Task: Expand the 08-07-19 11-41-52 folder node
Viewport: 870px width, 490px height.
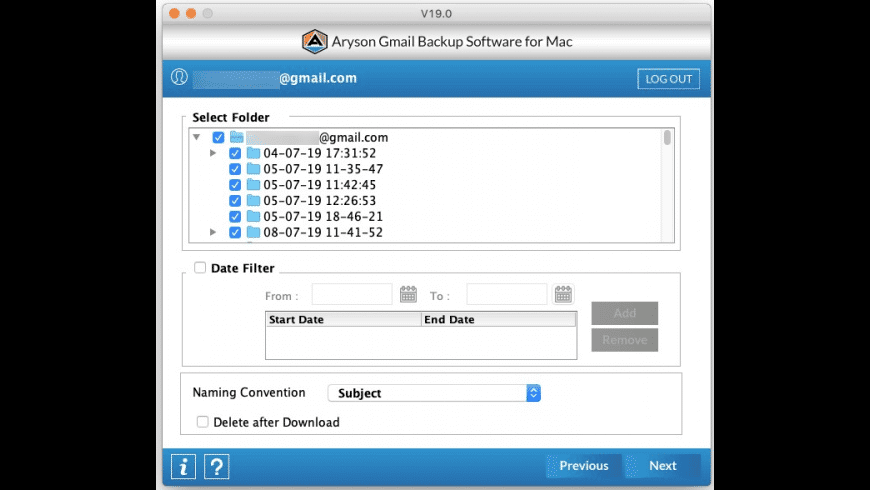Action: click(213, 232)
